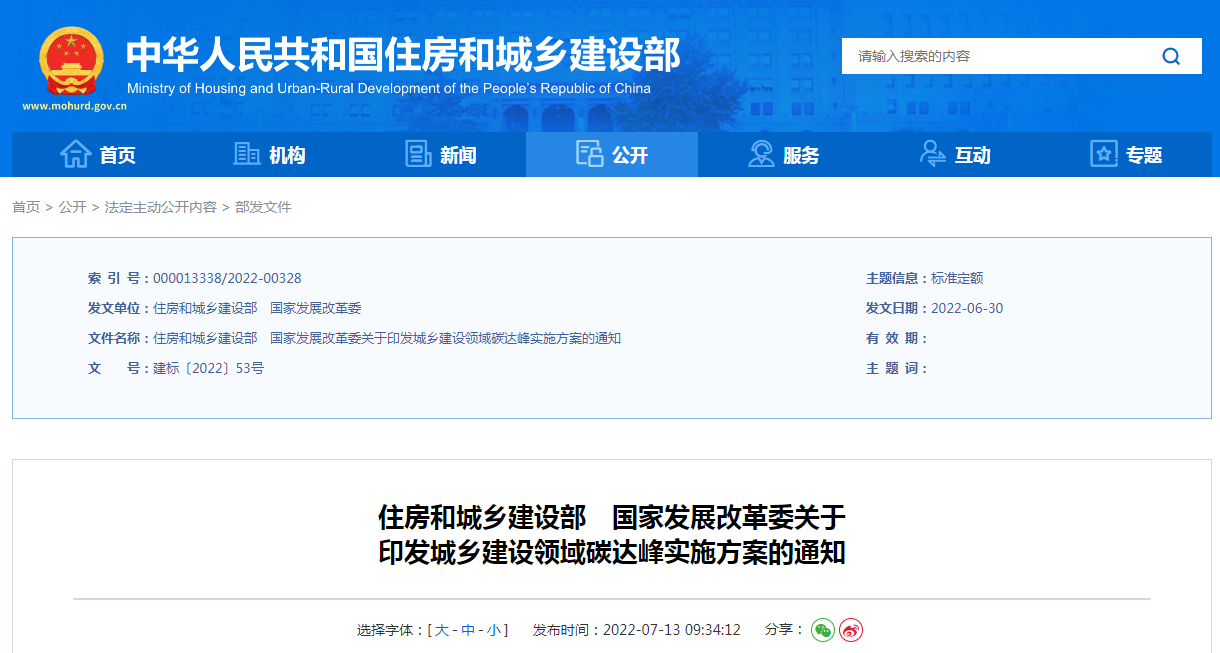
Task: Click the 文件名称 value text
Action: [x=387, y=338]
